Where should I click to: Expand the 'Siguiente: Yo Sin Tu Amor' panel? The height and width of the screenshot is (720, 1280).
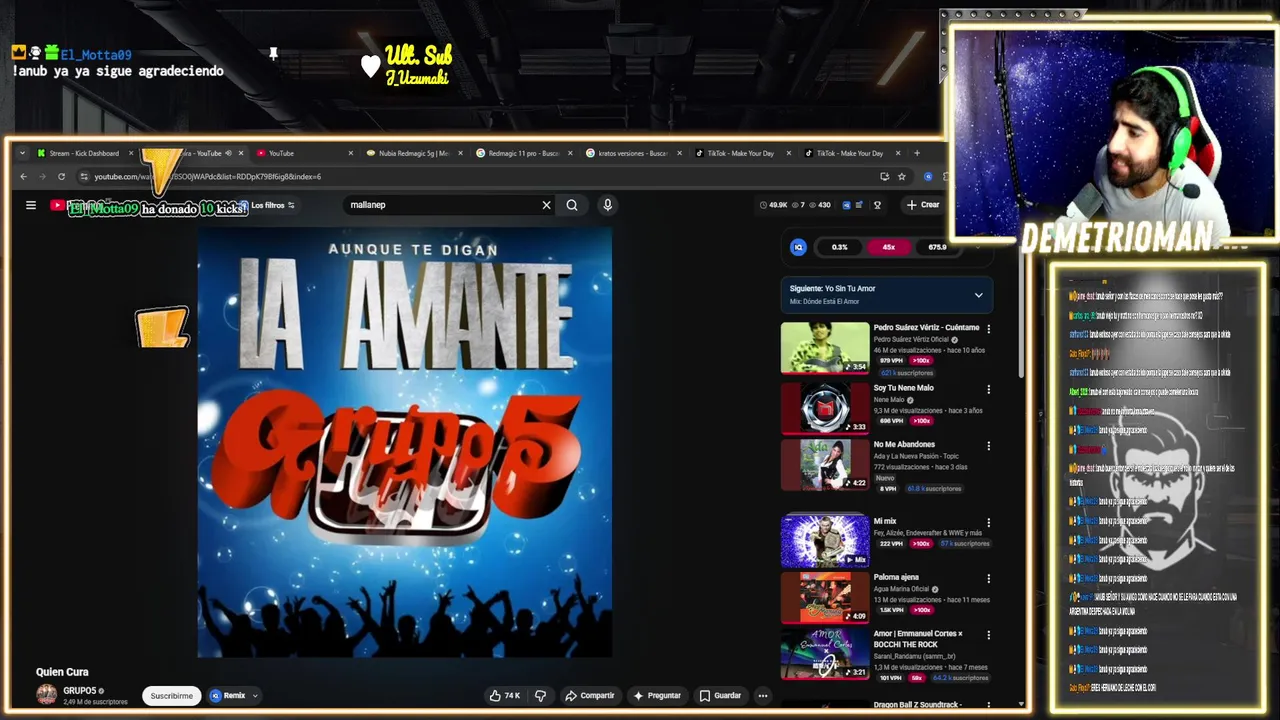point(978,295)
